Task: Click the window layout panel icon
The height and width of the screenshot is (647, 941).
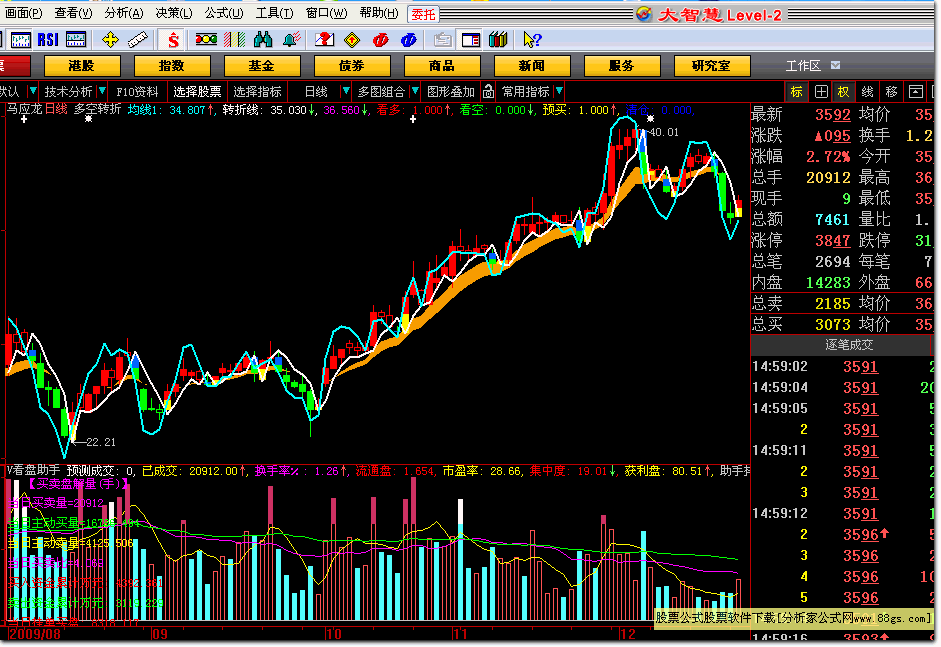Action: (x=470, y=40)
